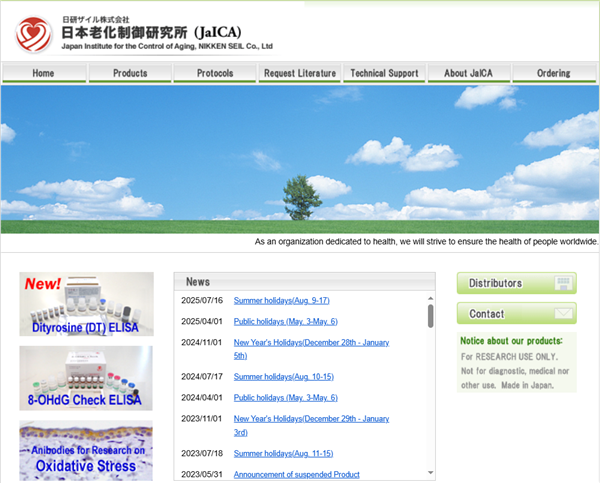
Task: Click the Japanese company name title
Action: 152,33
